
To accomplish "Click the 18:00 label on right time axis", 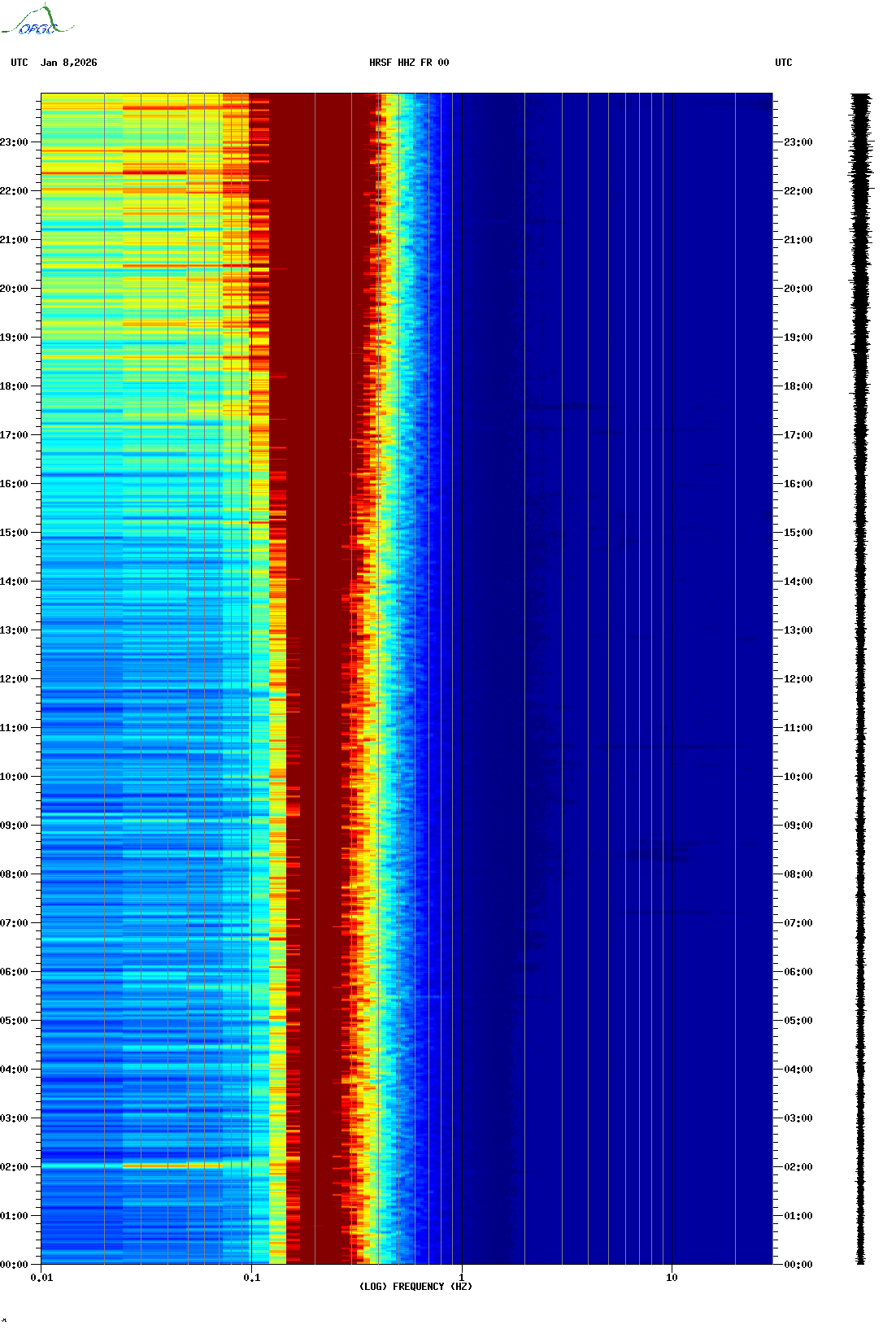I will tap(798, 386).
